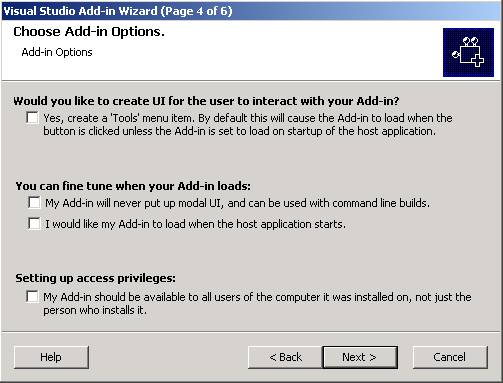Click the 'Would you like to create UI' question
This screenshot has width=503, height=383.
point(206,101)
